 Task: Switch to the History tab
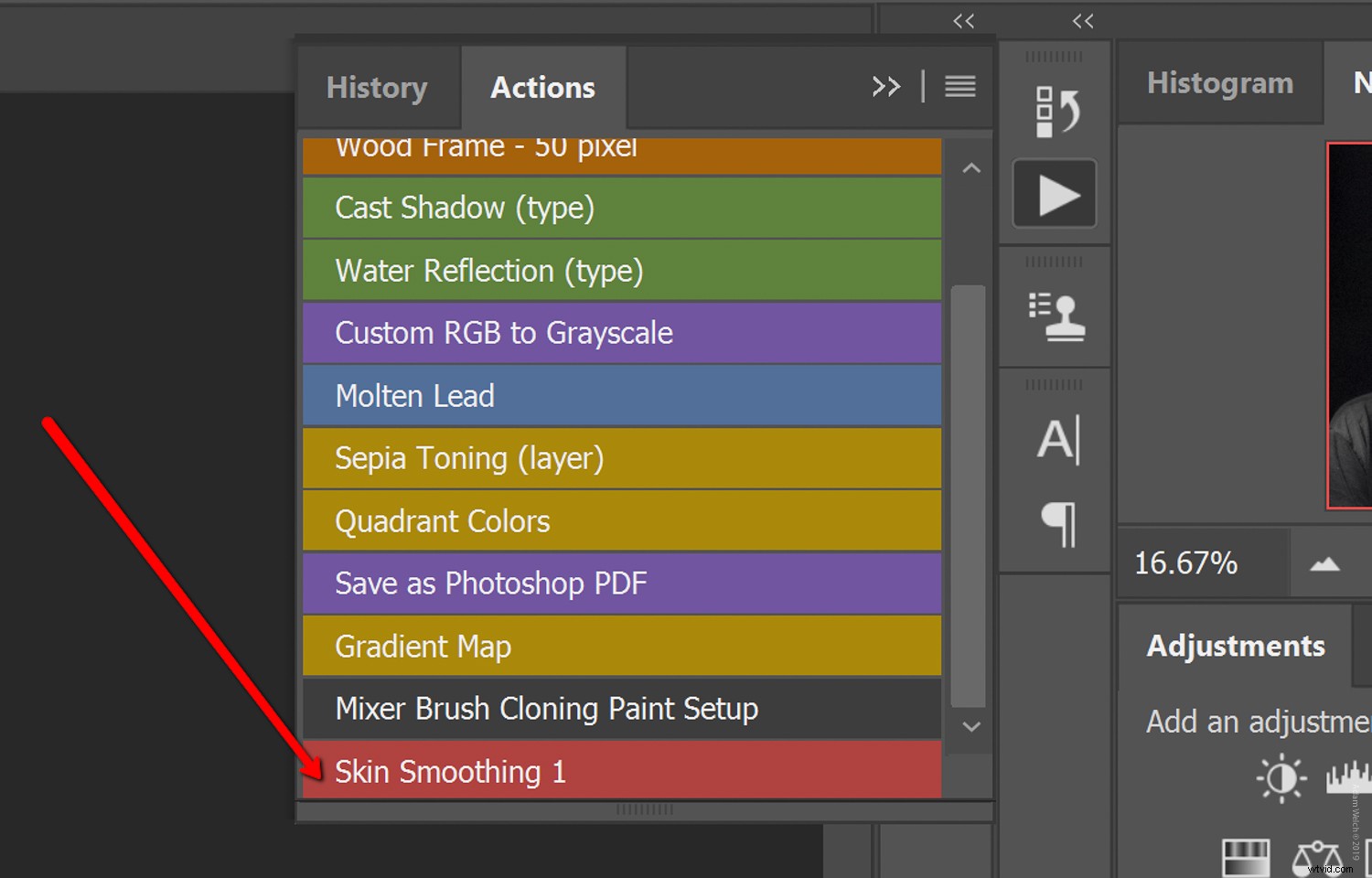[x=377, y=87]
